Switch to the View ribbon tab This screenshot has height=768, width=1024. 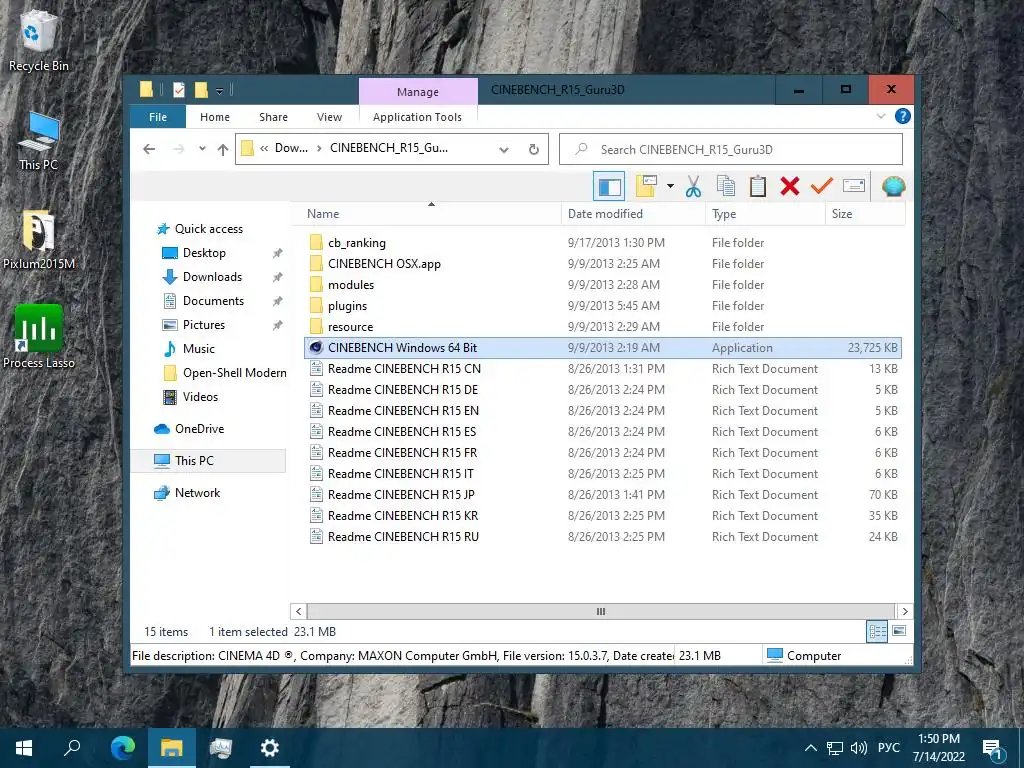[x=329, y=117]
